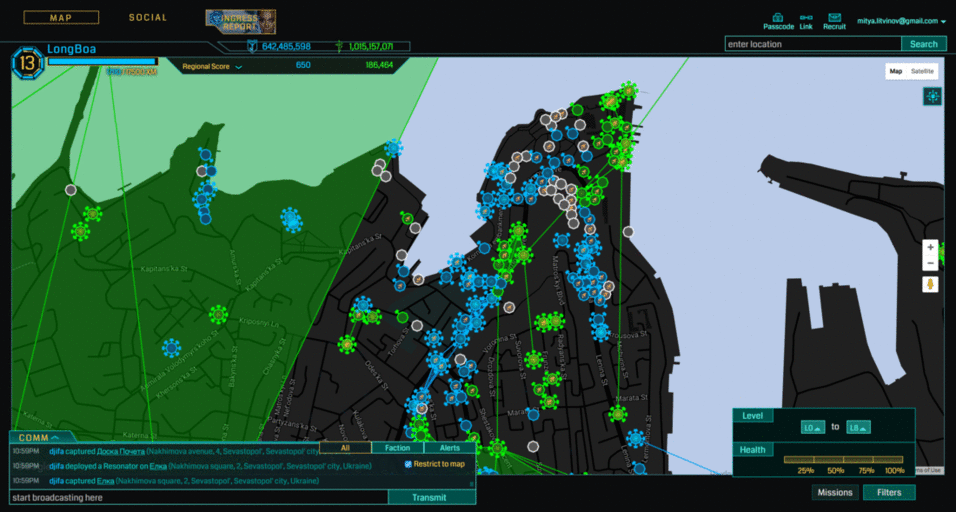Zoom out with the map minus button
This screenshot has height=512, width=956.
click(x=930, y=263)
